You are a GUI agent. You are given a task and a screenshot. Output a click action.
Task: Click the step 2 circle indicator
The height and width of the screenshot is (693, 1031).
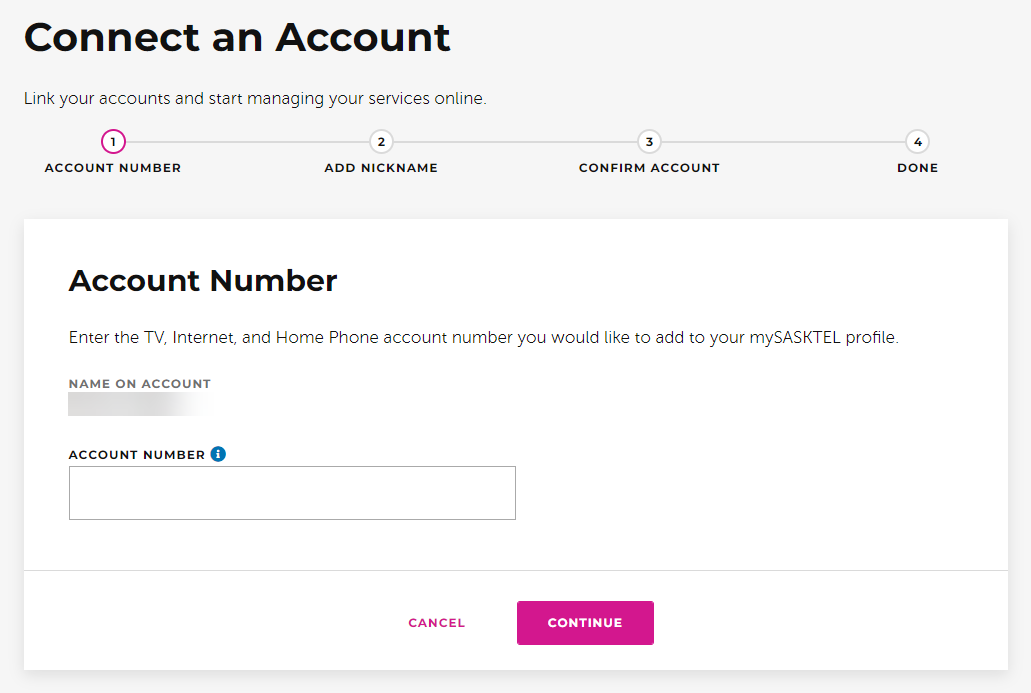pos(381,141)
